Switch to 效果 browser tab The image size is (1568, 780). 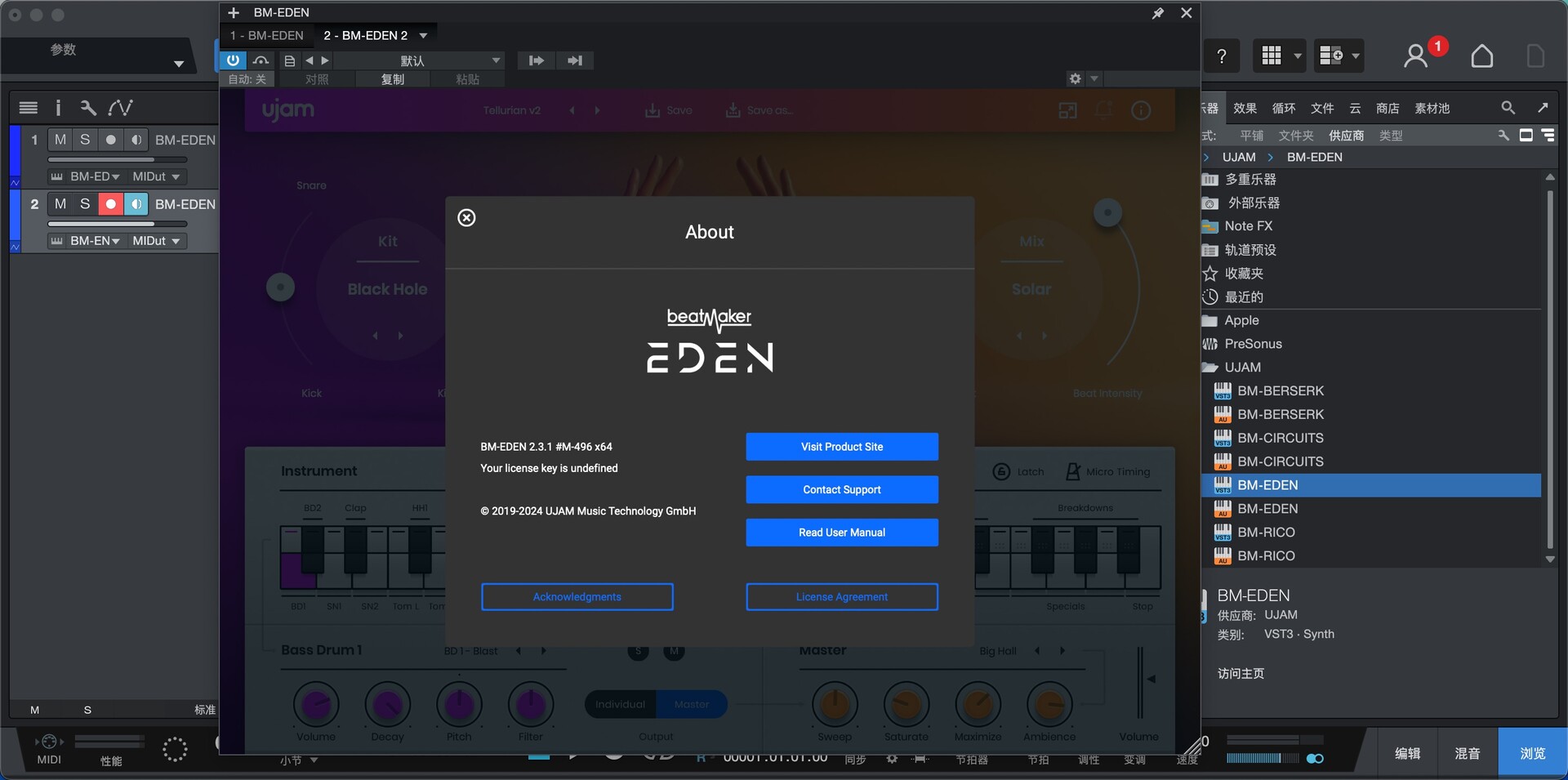point(1245,109)
